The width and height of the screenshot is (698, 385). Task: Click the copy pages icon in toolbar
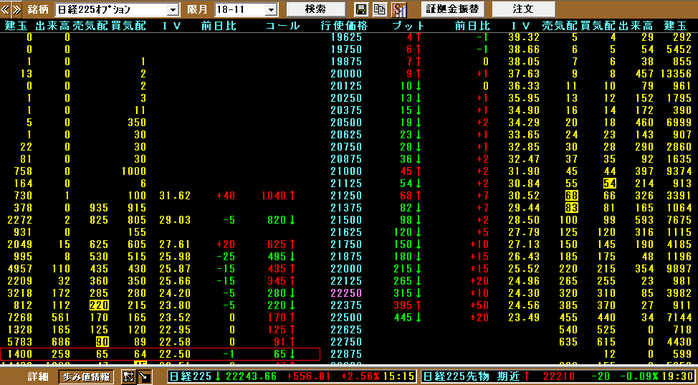pos(379,9)
